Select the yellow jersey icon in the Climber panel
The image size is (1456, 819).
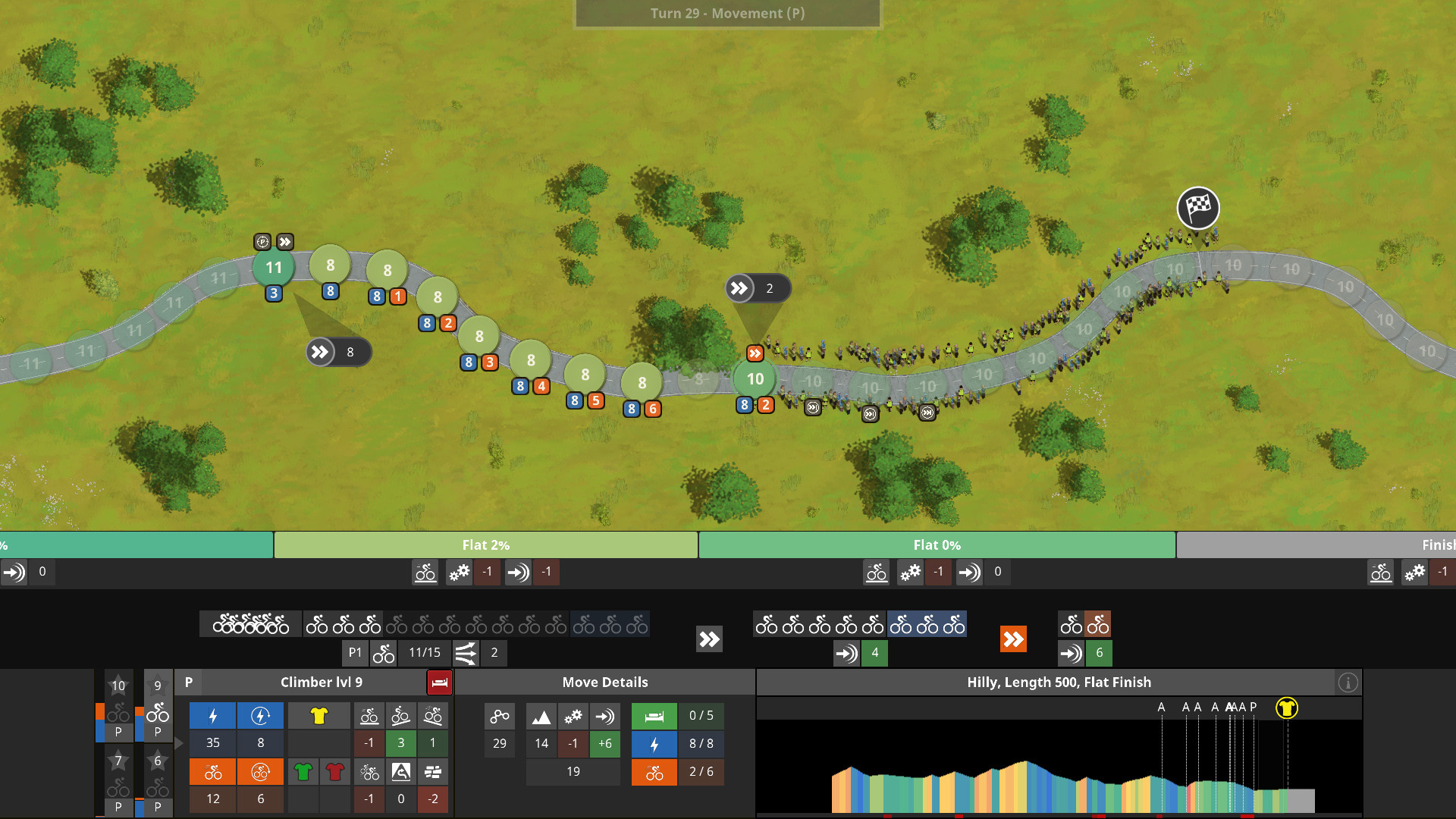(x=319, y=714)
